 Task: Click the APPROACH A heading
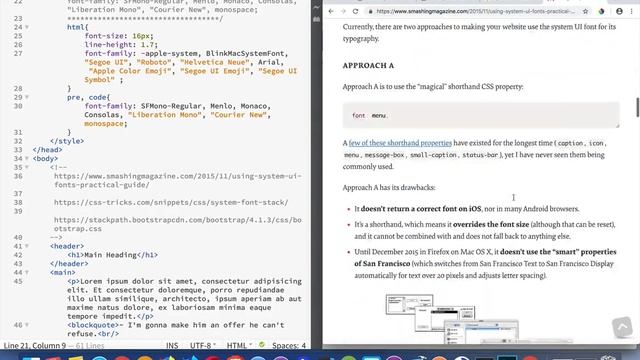pos(368,66)
